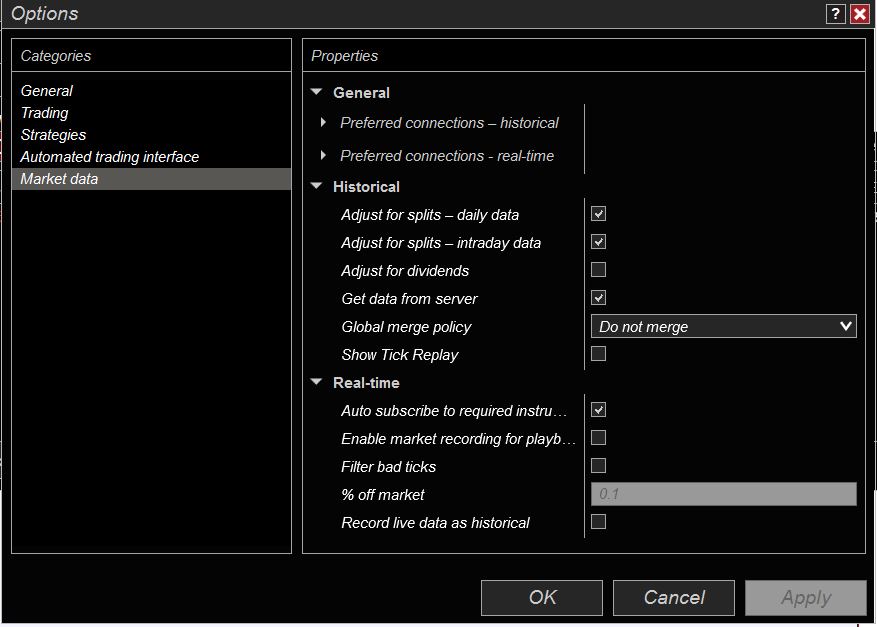Check Record live data as historical
This screenshot has height=627, width=877.
coord(598,522)
